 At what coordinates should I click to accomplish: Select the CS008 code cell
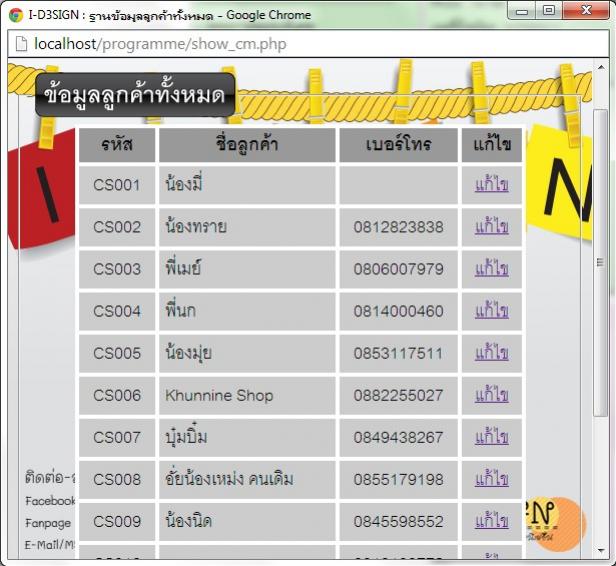[117, 479]
